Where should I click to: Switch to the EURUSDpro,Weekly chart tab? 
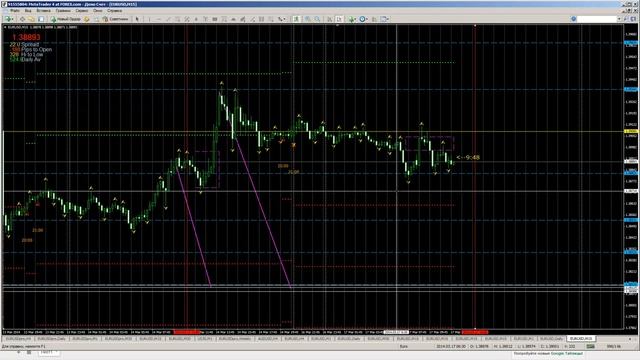[235, 339]
